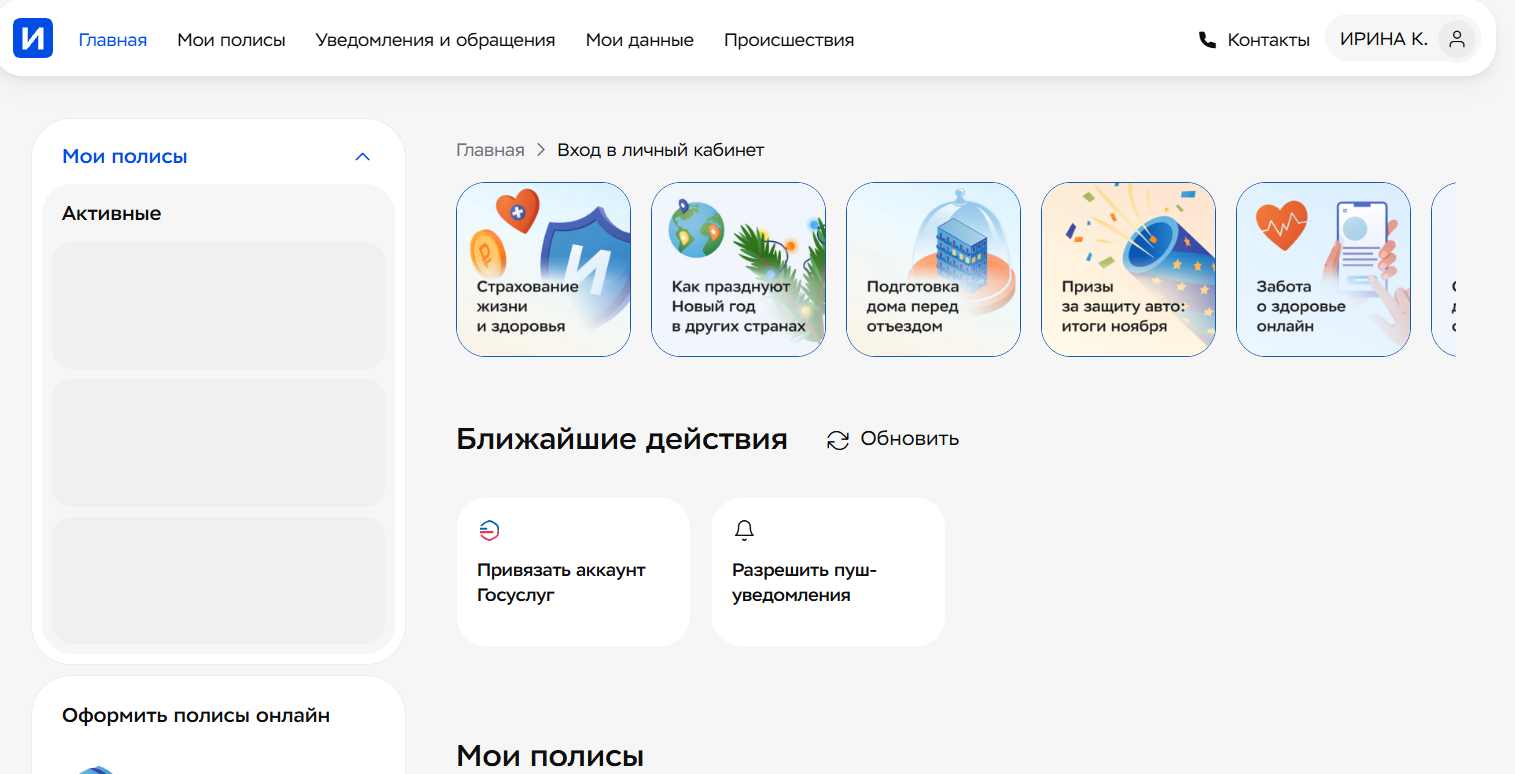Expand the Активные policies list
The height and width of the screenshot is (774, 1515).
click(110, 212)
